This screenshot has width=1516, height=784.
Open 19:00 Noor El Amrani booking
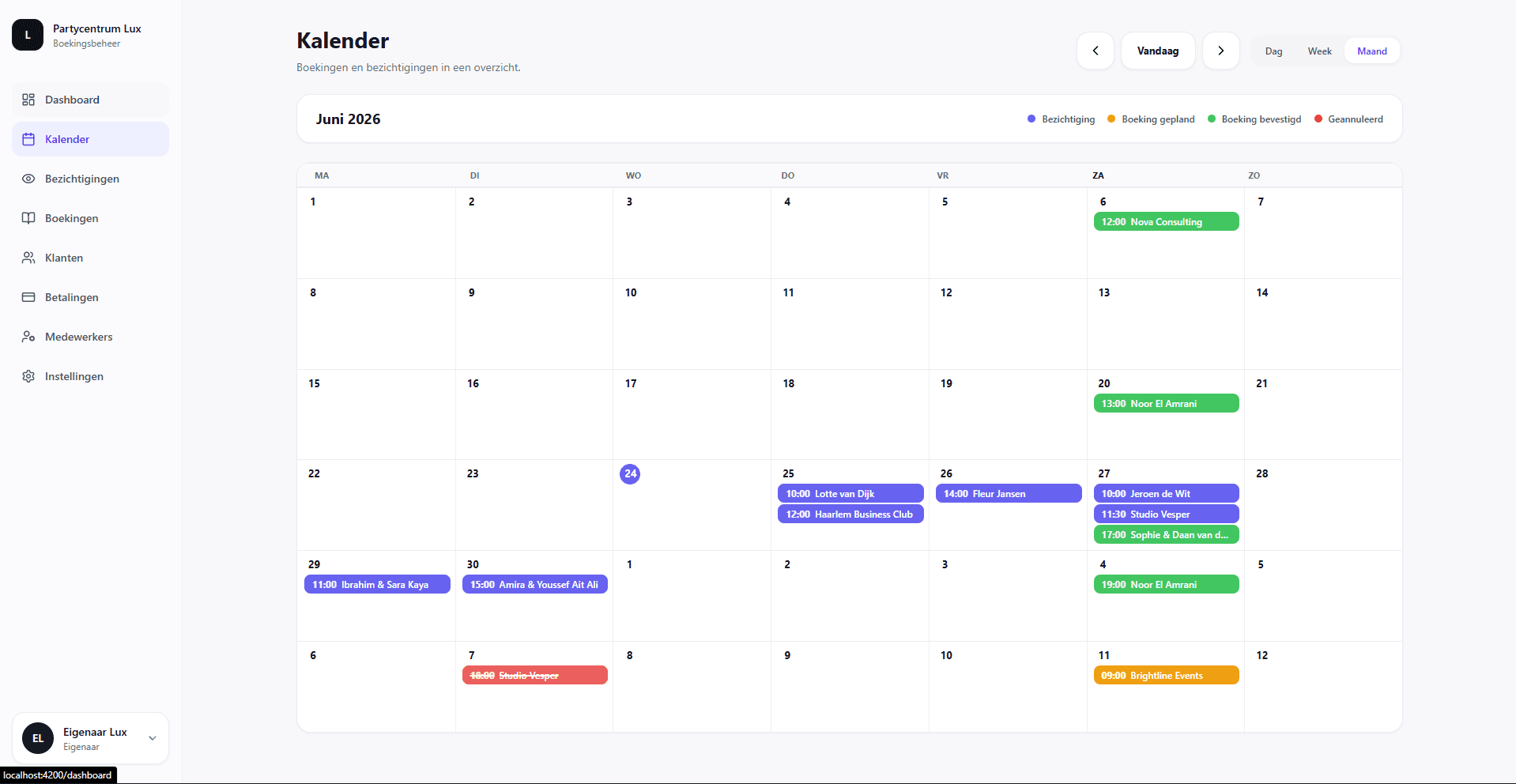[x=1166, y=584]
